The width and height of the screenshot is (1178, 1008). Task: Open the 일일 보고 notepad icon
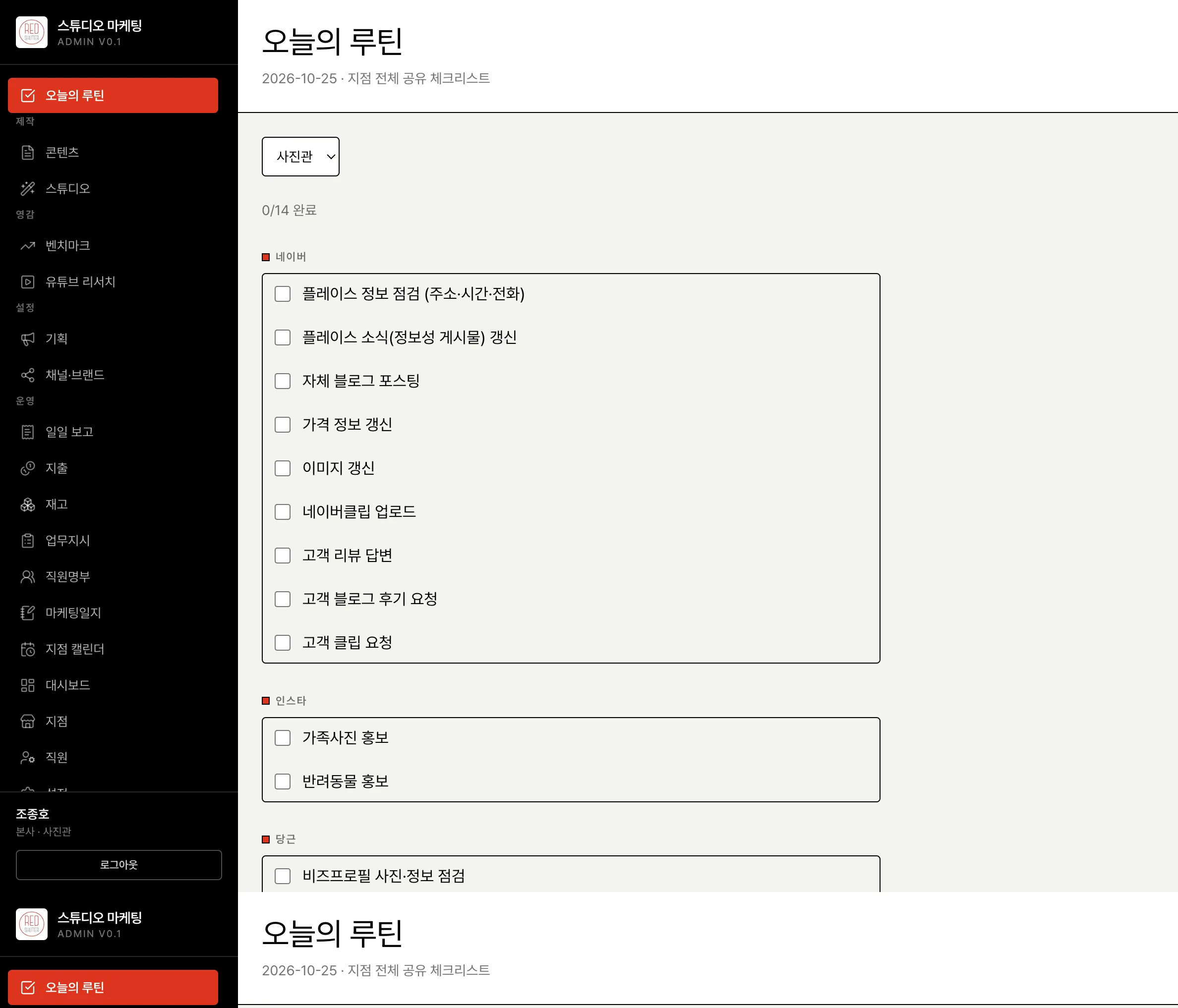click(27, 432)
